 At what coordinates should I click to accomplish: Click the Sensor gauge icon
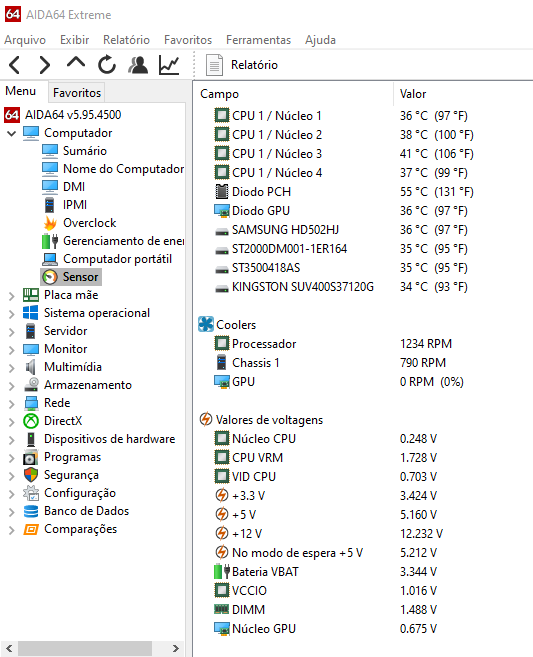click(50, 277)
